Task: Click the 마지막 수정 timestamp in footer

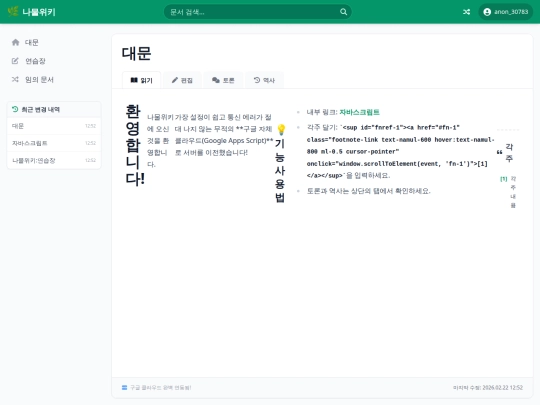Action: 488,388
